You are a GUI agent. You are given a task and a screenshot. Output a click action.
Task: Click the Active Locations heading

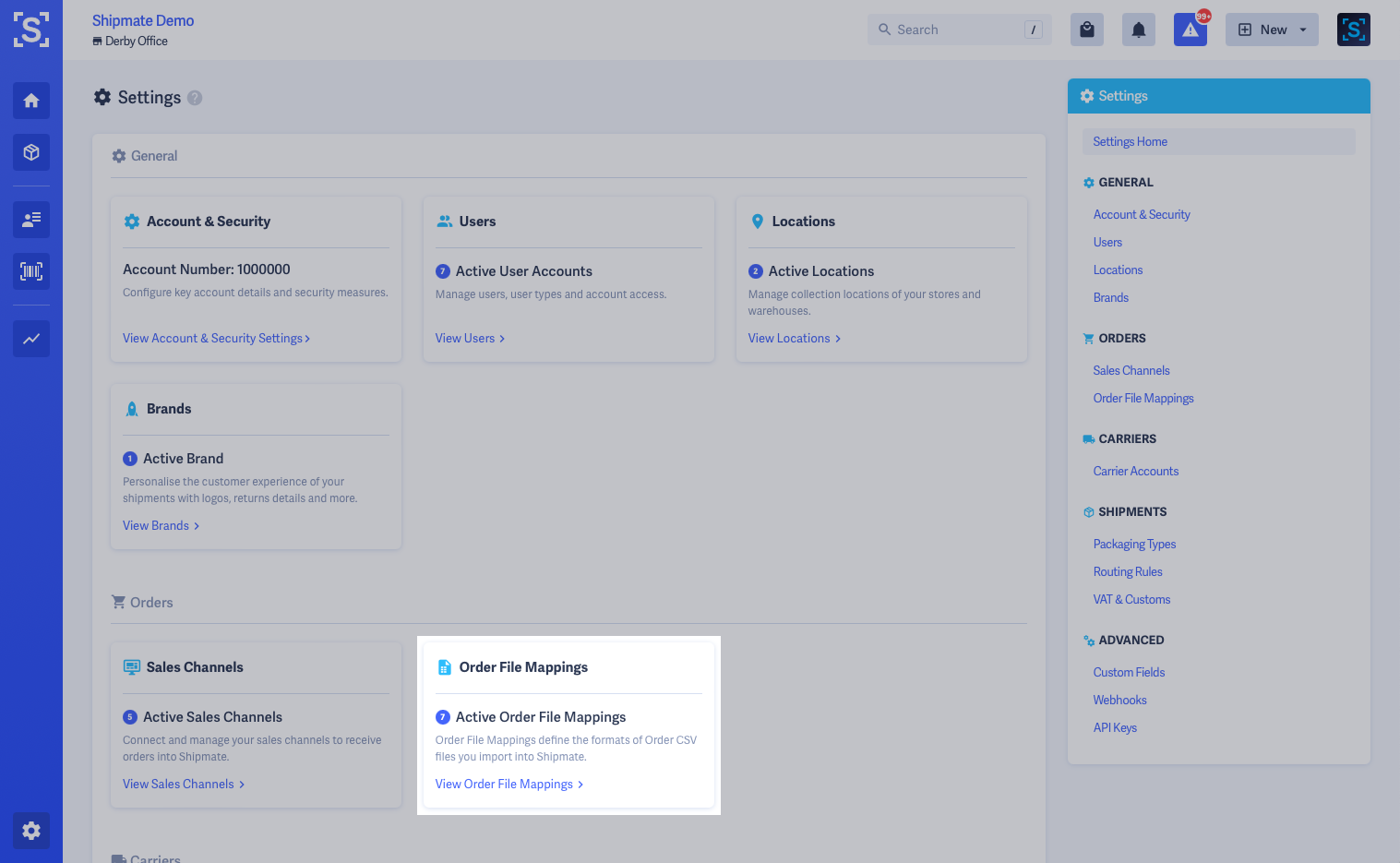pos(821,271)
